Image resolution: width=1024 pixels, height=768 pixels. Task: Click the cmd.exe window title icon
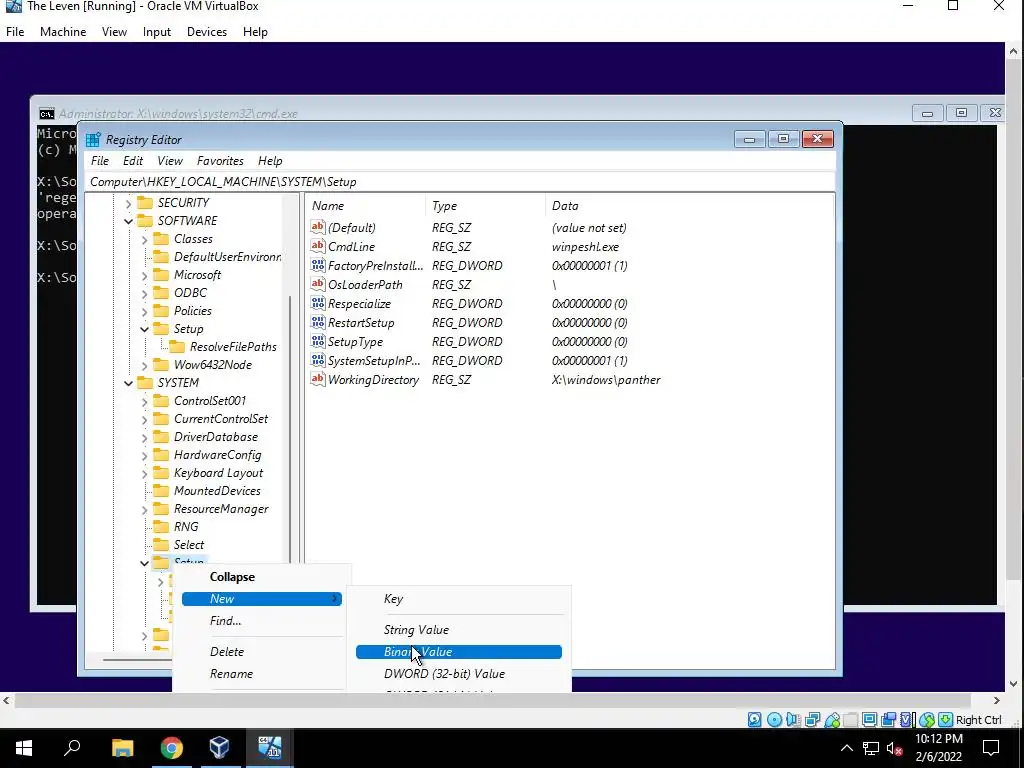(46, 114)
